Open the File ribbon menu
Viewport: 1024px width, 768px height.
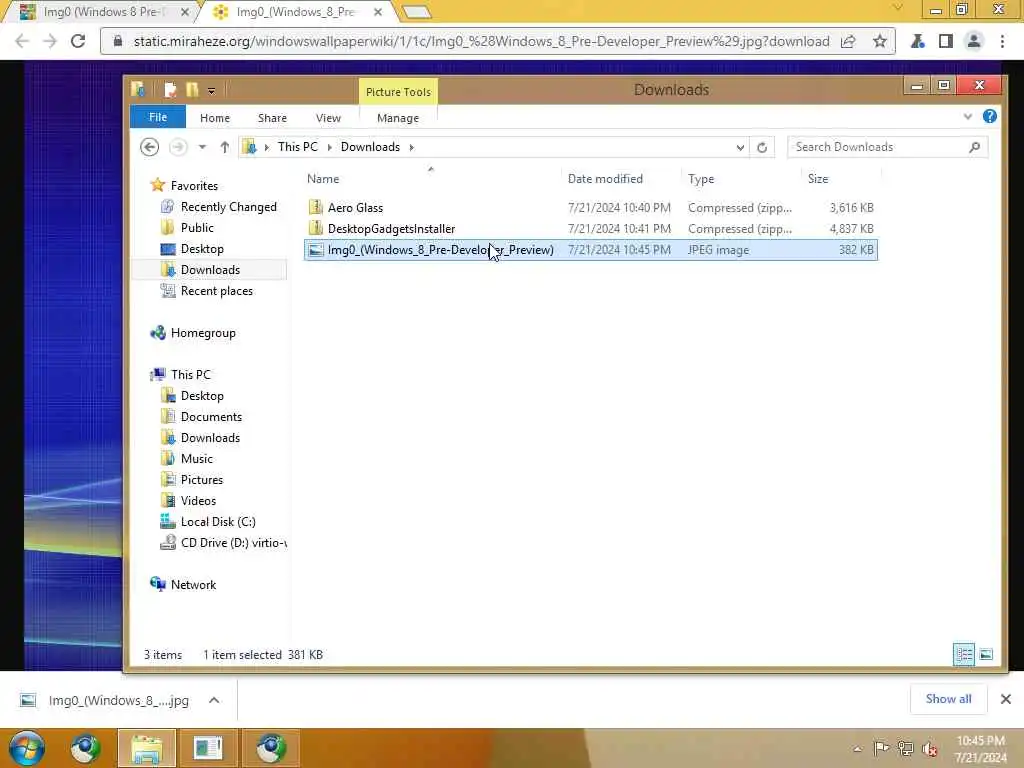click(x=158, y=117)
